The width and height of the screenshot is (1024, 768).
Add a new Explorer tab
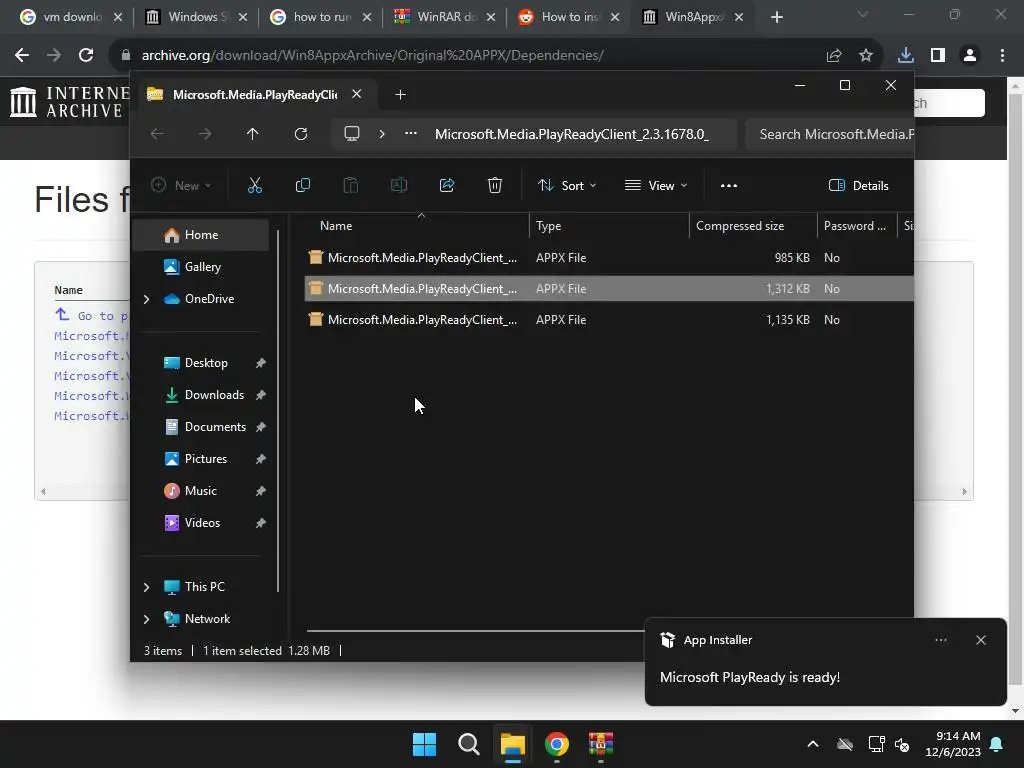click(400, 95)
